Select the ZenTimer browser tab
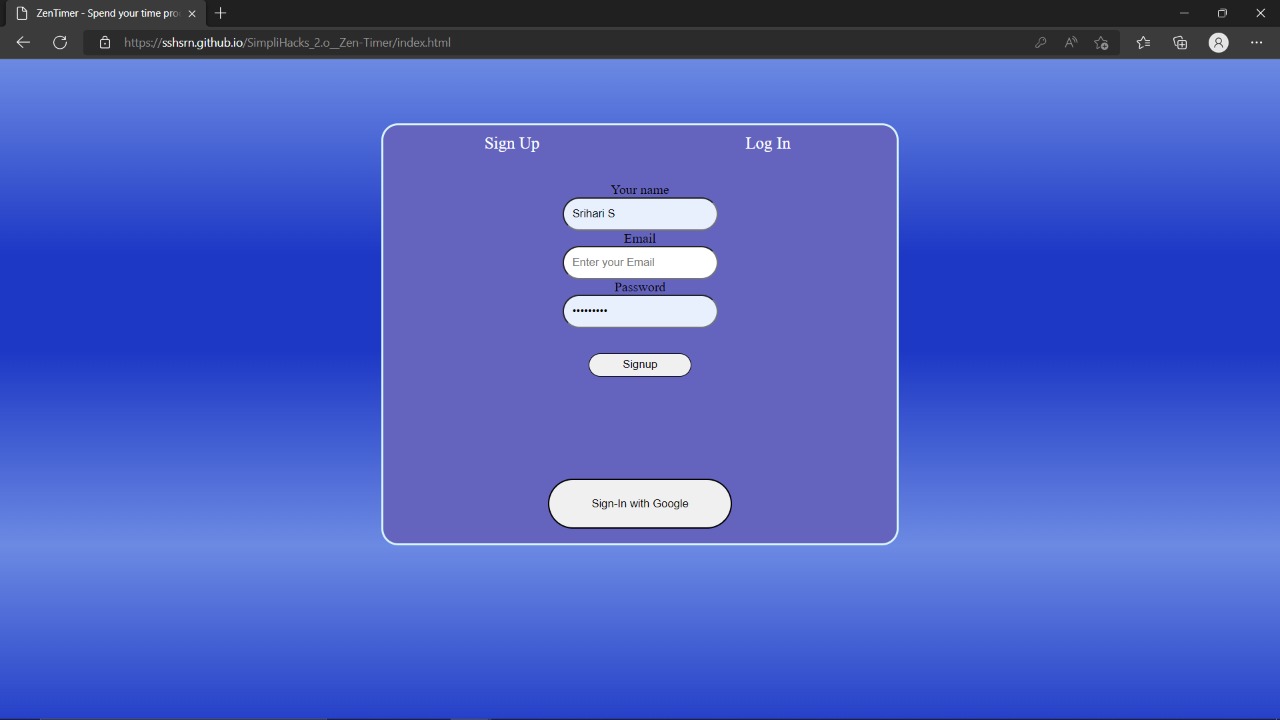The image size is (1280, 720). pyautogui.click(x=105, y=13)
